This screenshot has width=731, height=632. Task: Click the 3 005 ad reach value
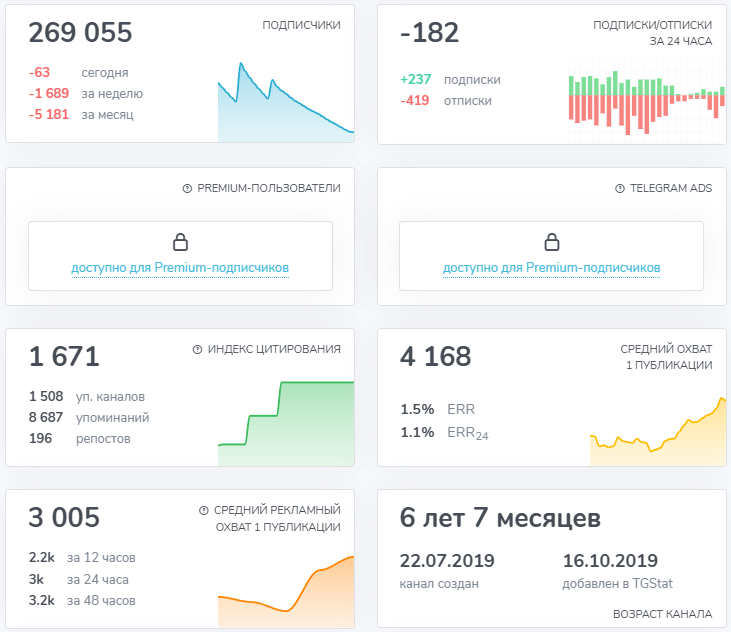click(x=64, y=517)
